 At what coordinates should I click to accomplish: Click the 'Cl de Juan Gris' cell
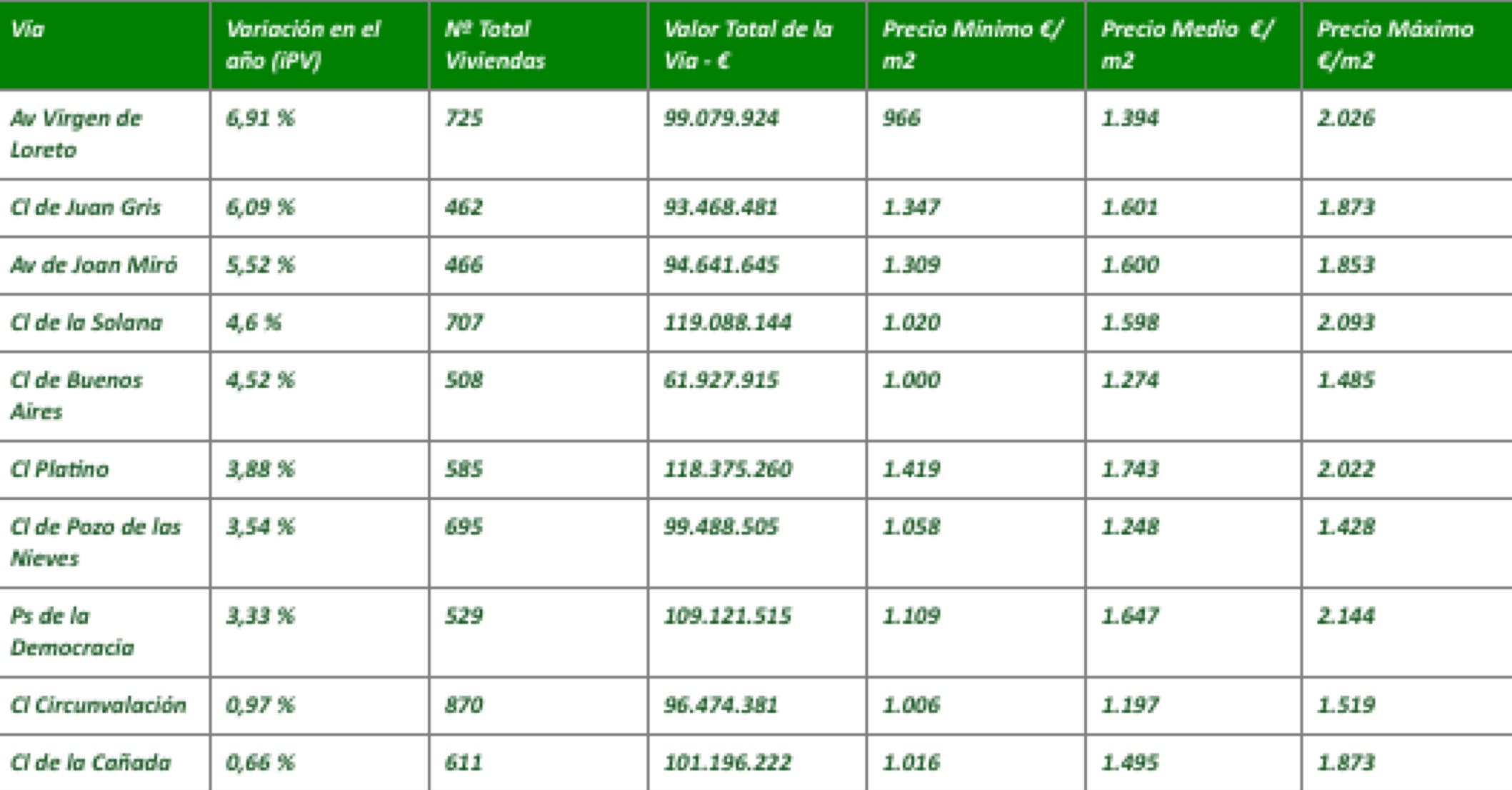86,208
